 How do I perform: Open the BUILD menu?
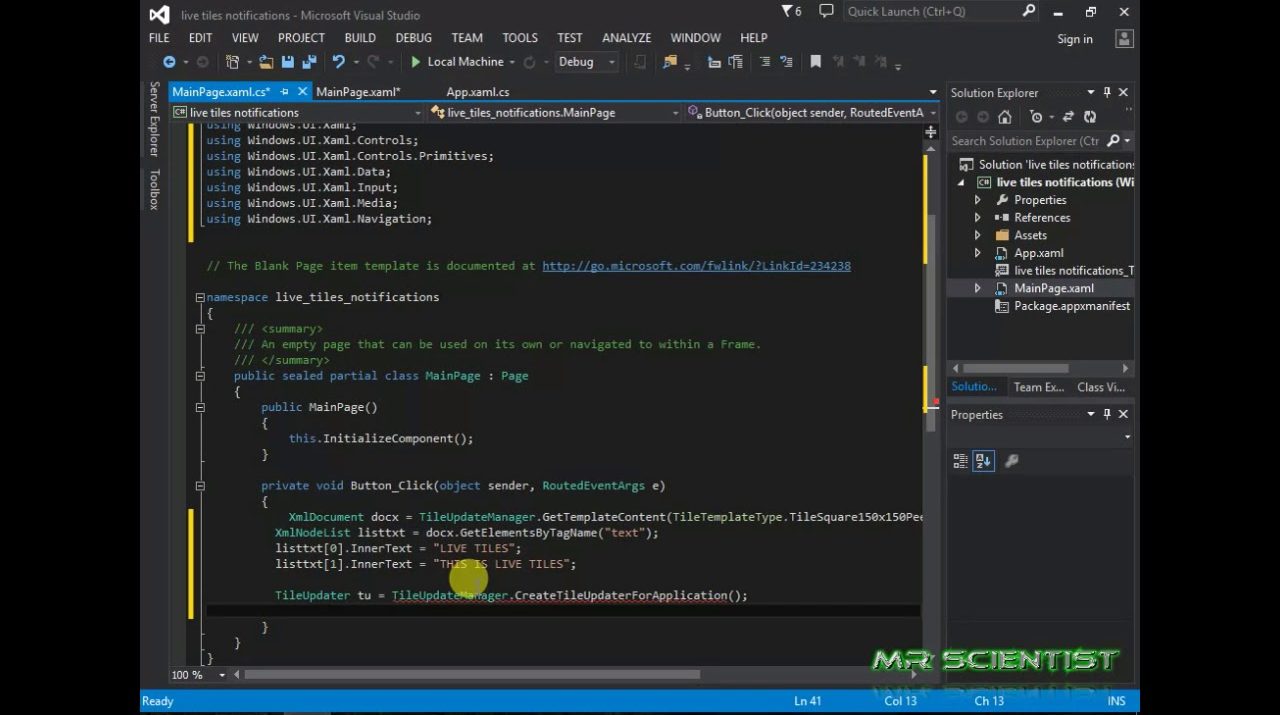pyautogui.click(x=360, y=38)
